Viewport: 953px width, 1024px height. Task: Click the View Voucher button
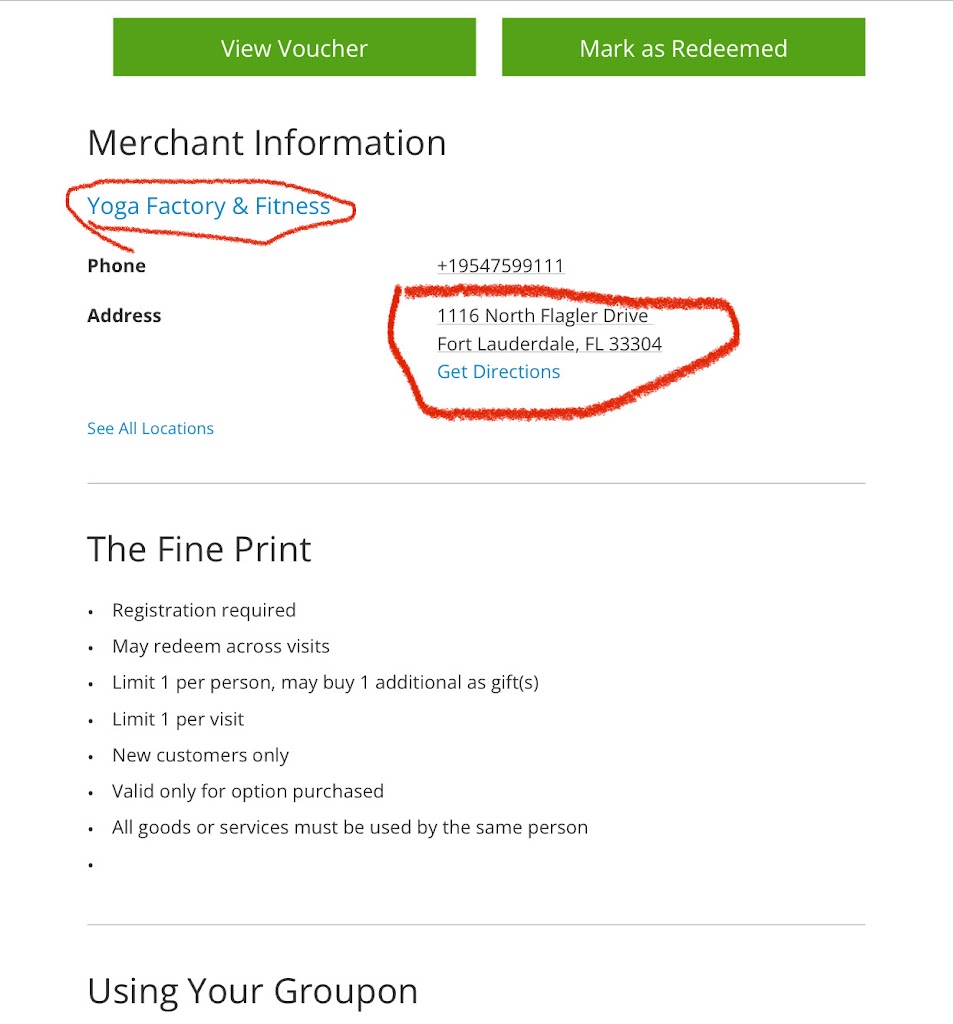(x=294, y=48)
